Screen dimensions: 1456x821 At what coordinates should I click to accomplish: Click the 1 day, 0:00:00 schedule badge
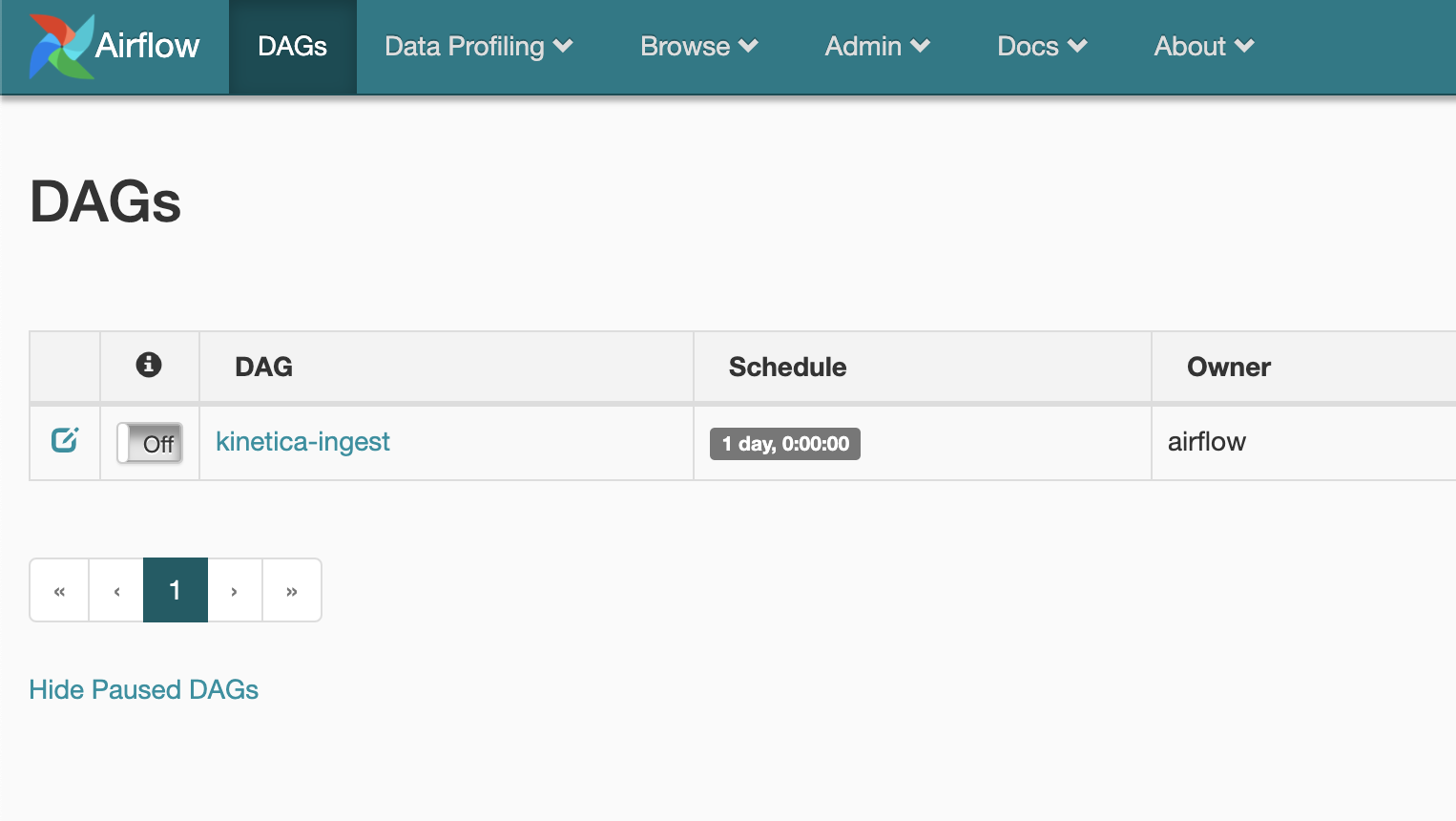coord(785,444)
